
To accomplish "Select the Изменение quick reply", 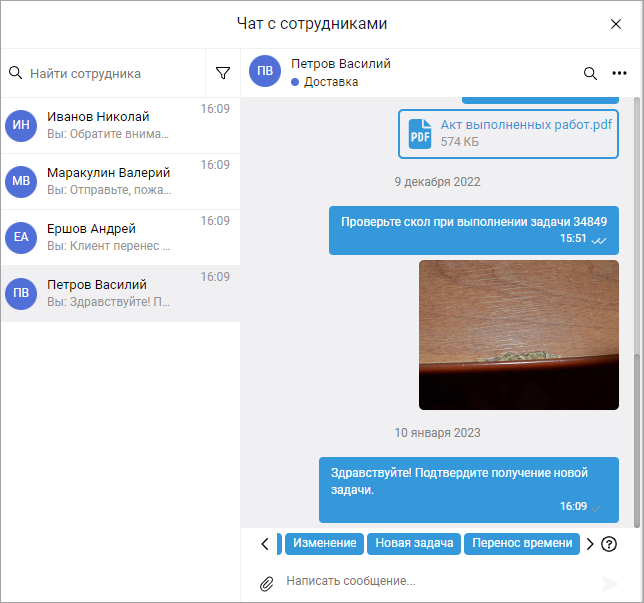I will [324, 543].
